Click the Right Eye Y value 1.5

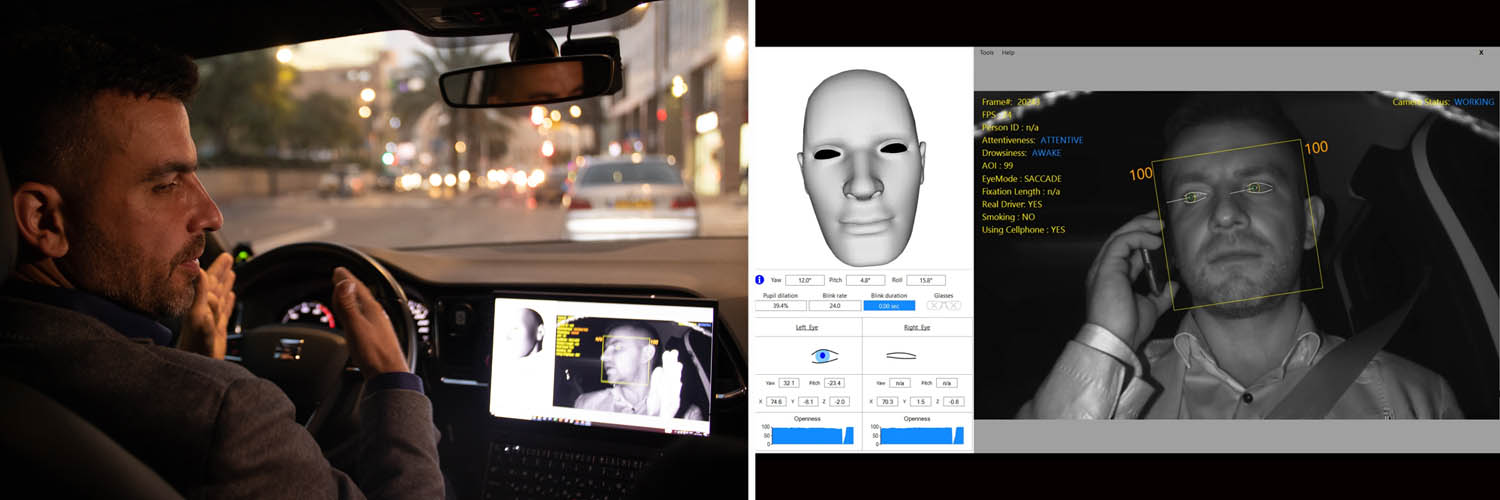point(920,401)
